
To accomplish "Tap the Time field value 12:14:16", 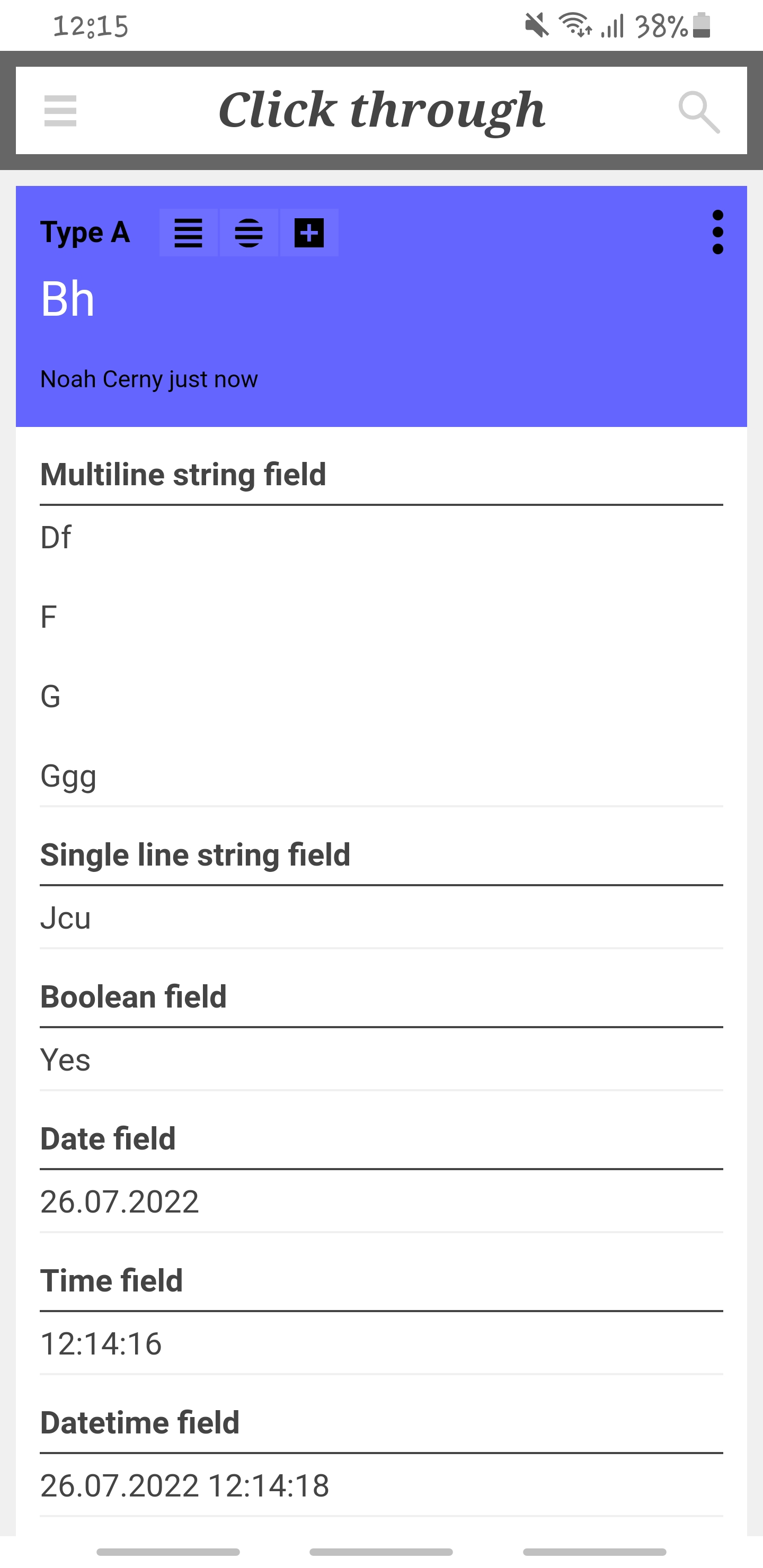I will (x=101, y=1343).
